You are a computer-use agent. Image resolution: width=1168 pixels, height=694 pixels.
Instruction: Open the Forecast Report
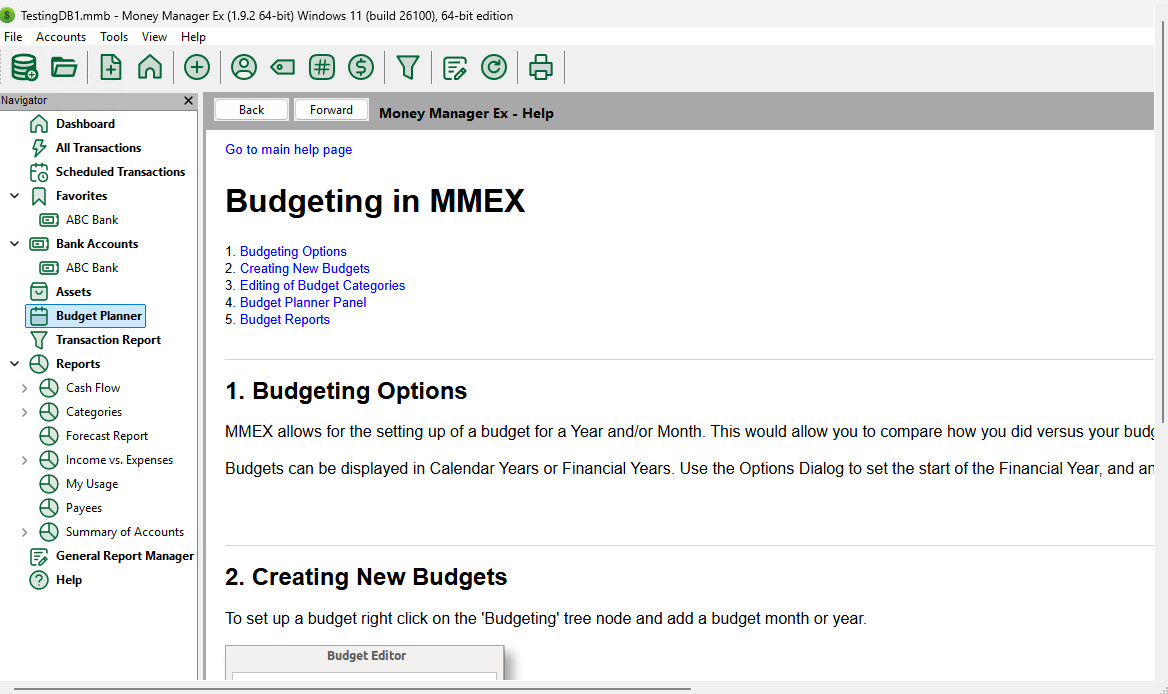(107, 436)
